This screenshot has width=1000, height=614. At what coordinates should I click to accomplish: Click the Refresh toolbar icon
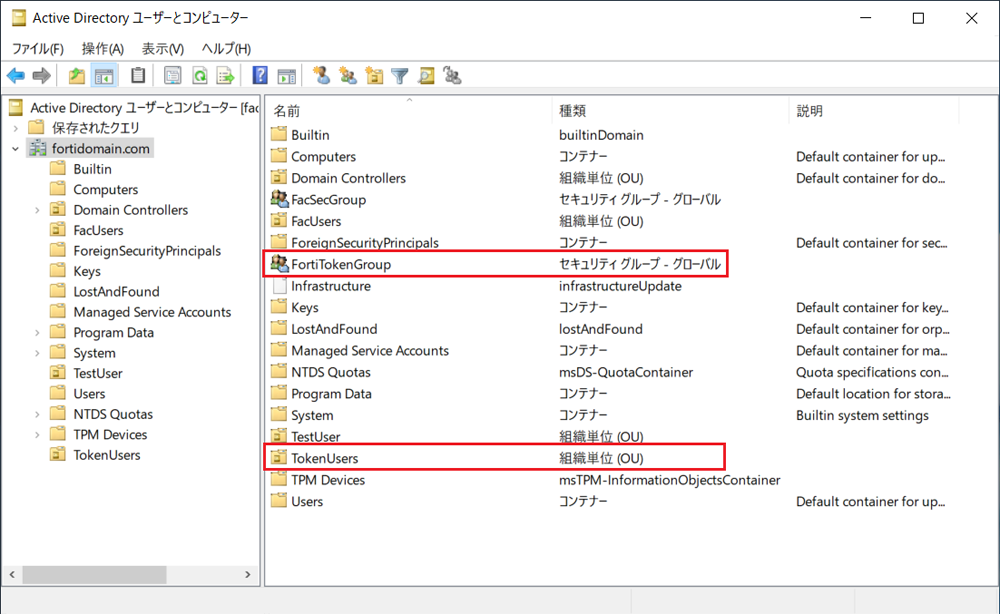pos(199,76)
